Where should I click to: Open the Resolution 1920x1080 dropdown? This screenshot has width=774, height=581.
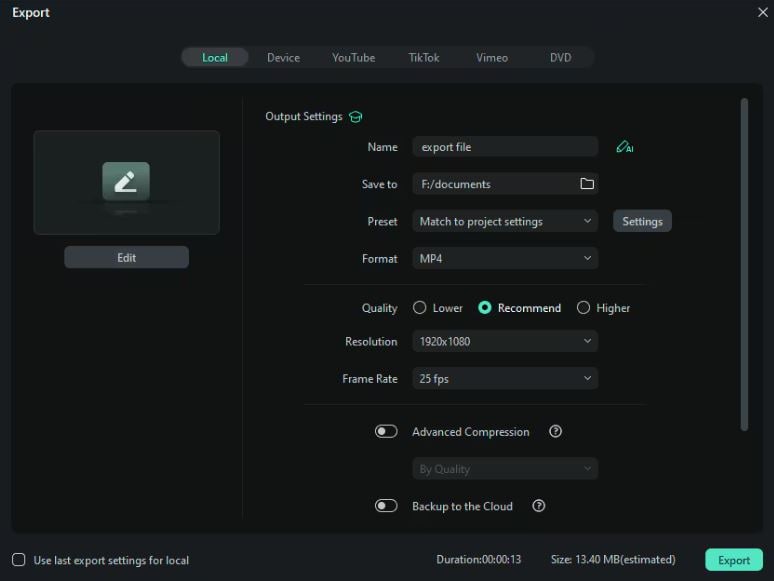[x=505, y=341]
